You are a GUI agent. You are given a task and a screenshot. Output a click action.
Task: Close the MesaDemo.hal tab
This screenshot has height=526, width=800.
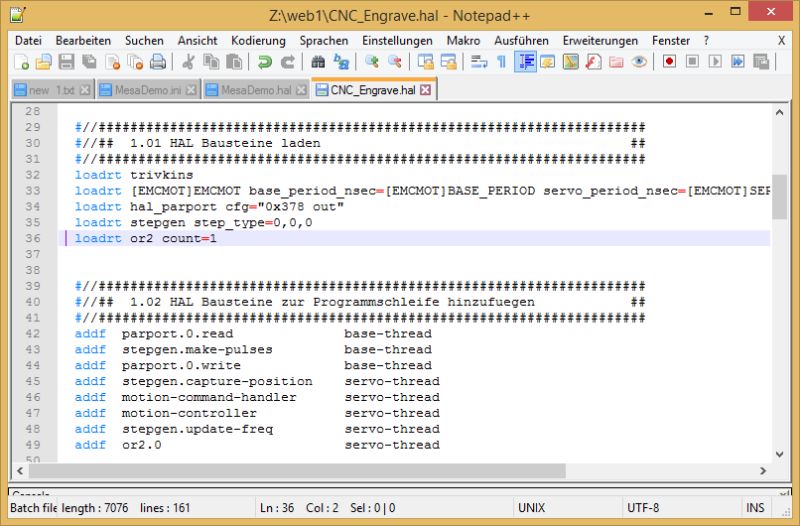pos(302,90)
